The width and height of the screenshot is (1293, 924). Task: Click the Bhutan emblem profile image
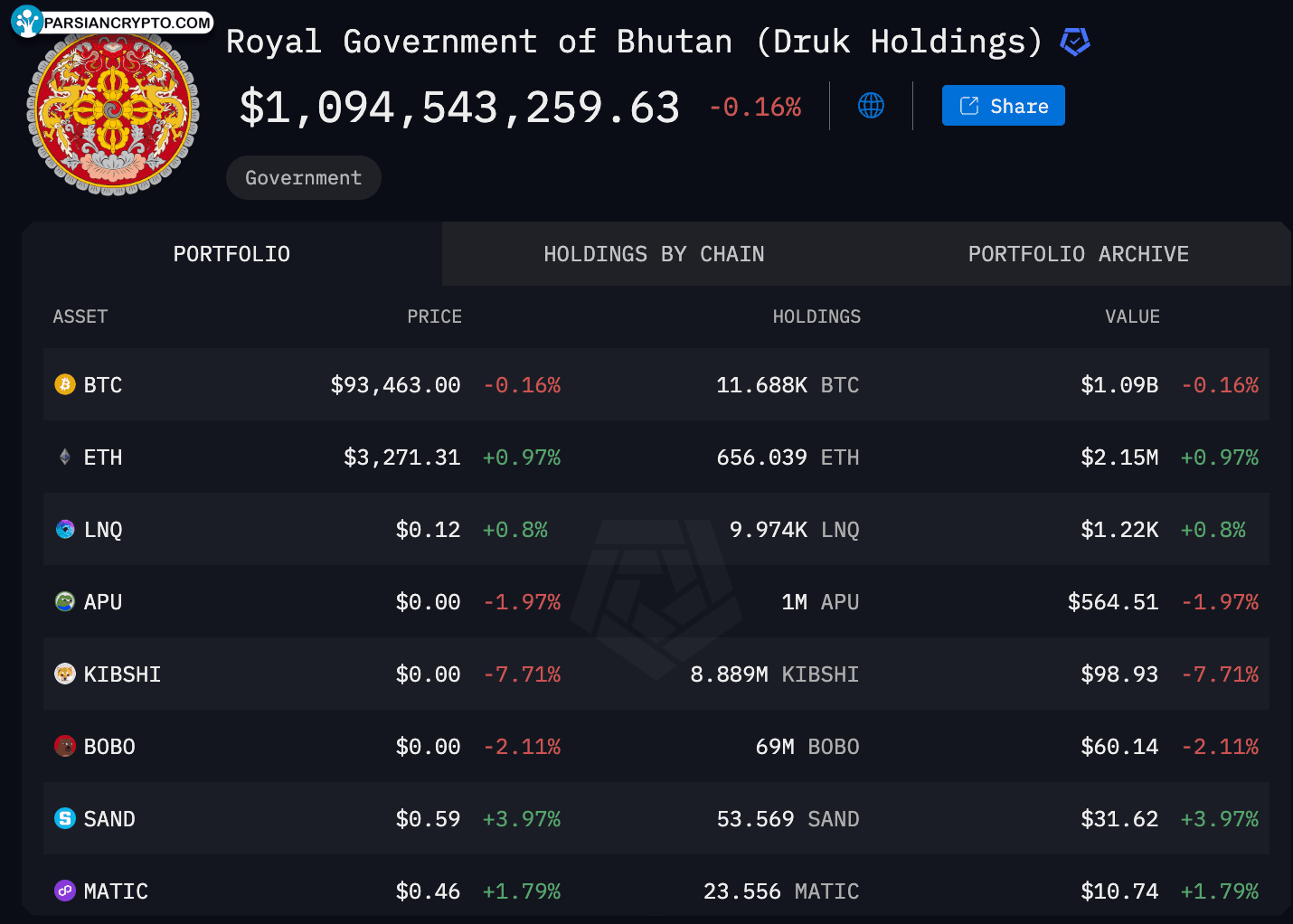pyautogui.click(x=113, y=112)
